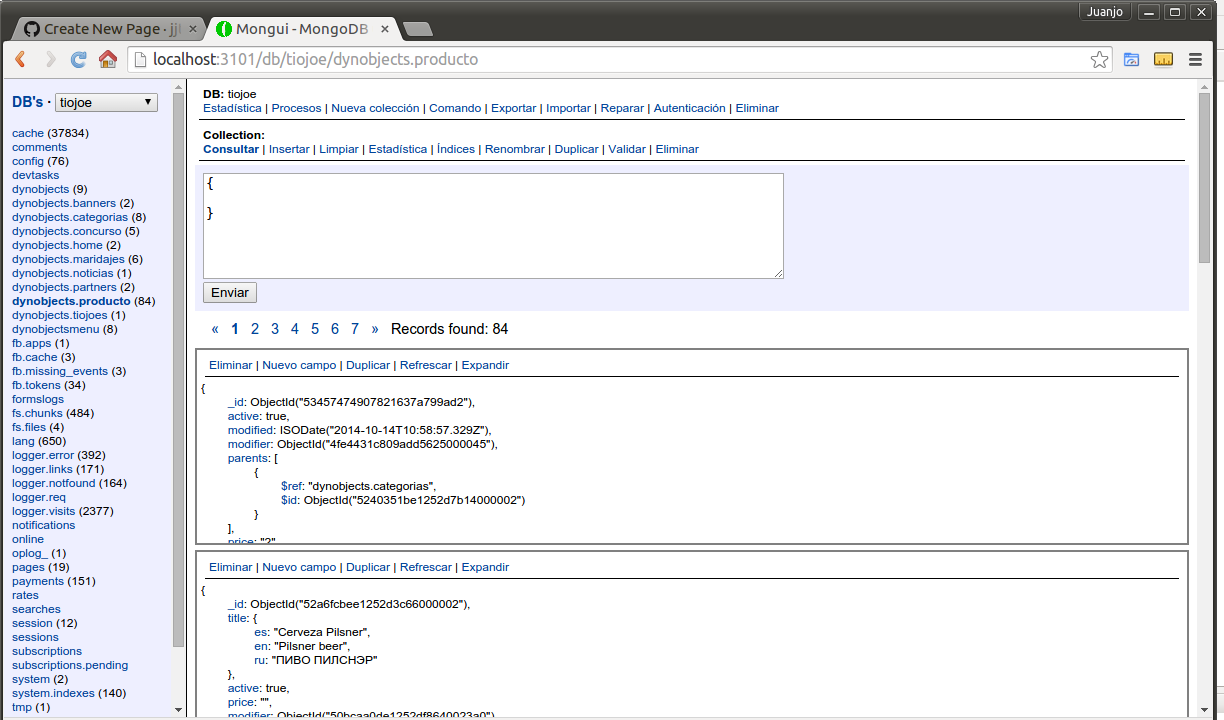
Task: Open the lang collection
Action: tap(22, 441)
